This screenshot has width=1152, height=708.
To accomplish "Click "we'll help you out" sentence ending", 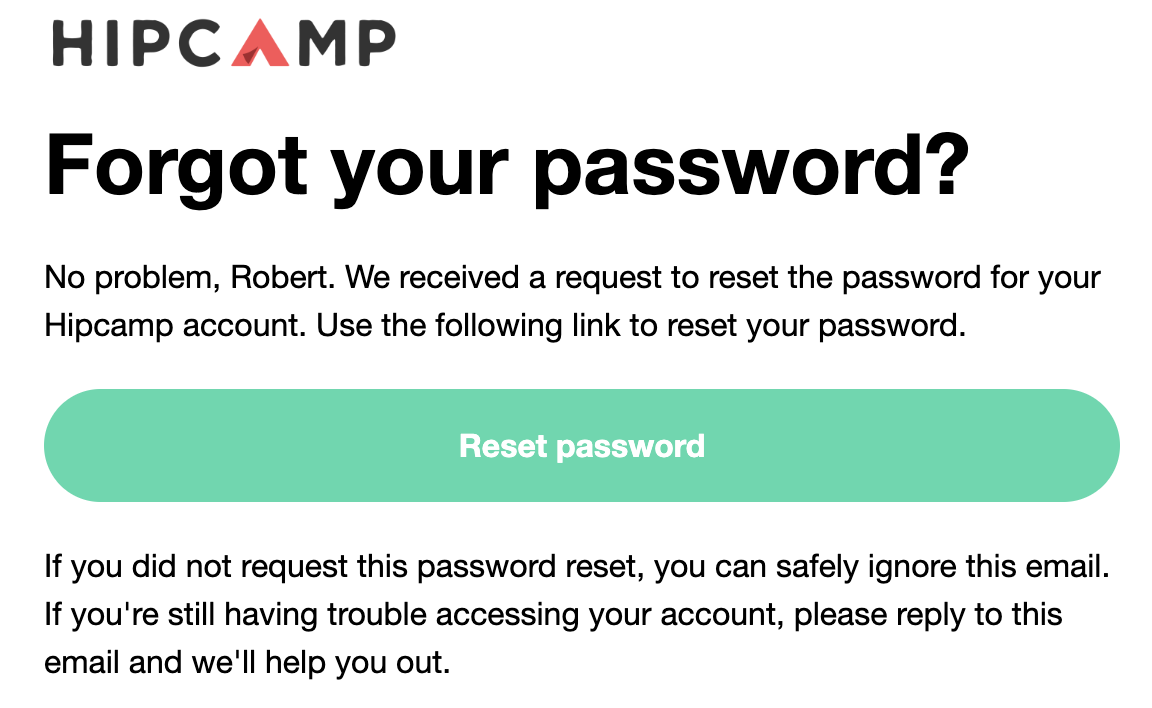I will click(x=320, y=663).
